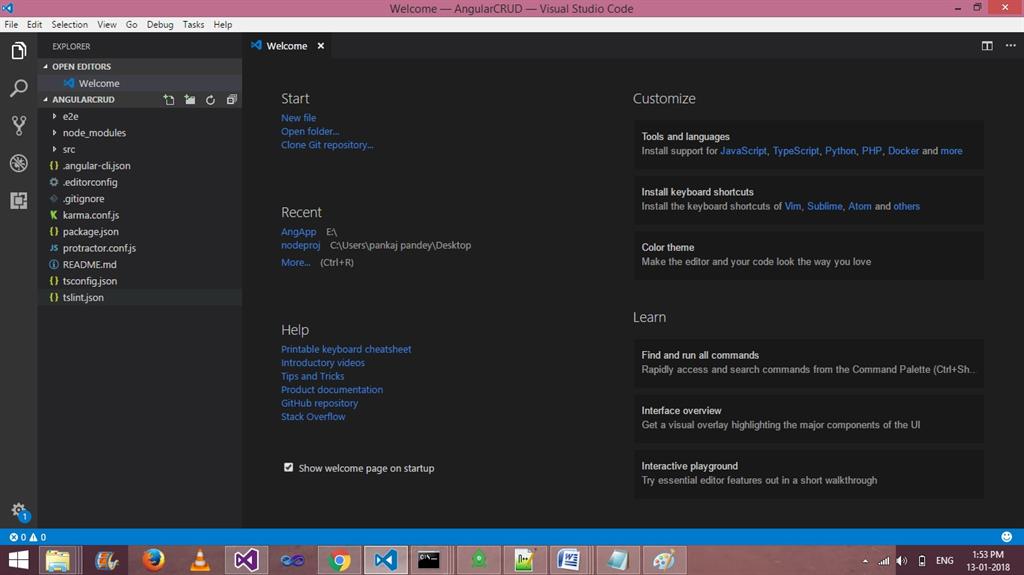Expand the e2e folder

140,116
